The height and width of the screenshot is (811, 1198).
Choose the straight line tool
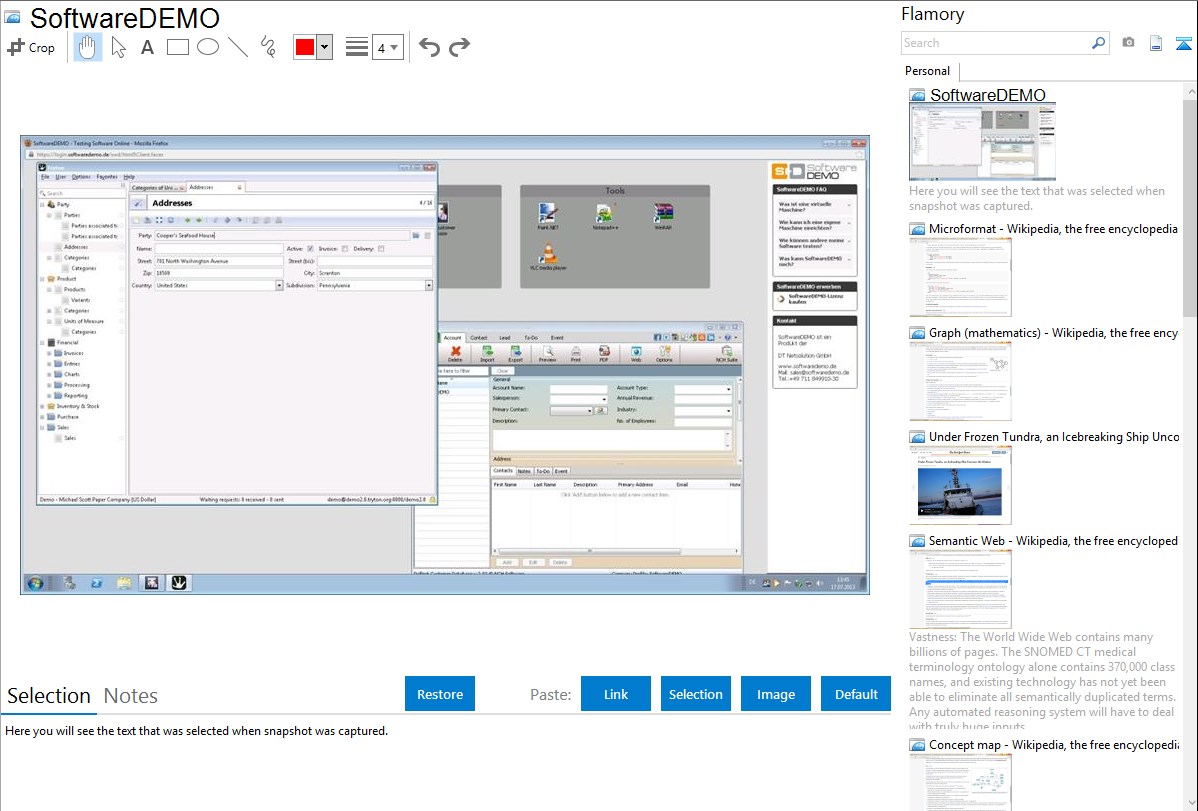click(238, 47)
